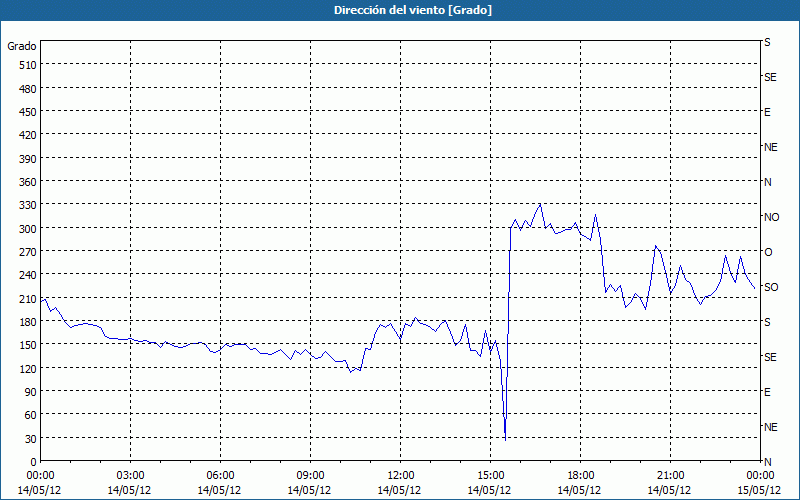Click the "SO" compass label on right axis
The height and width of the screenshot is (500, 800).
(771, 287)
